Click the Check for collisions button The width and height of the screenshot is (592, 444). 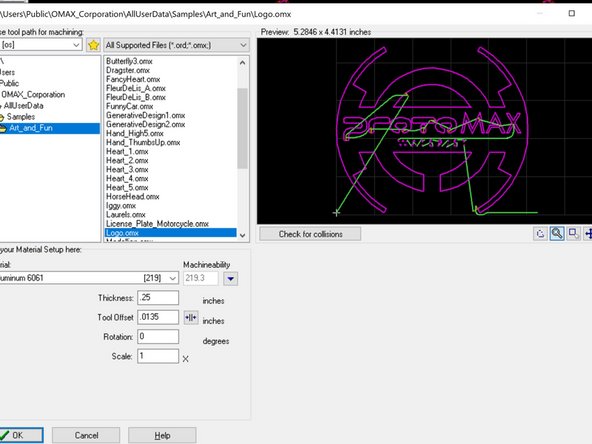(x=310, y=234)
